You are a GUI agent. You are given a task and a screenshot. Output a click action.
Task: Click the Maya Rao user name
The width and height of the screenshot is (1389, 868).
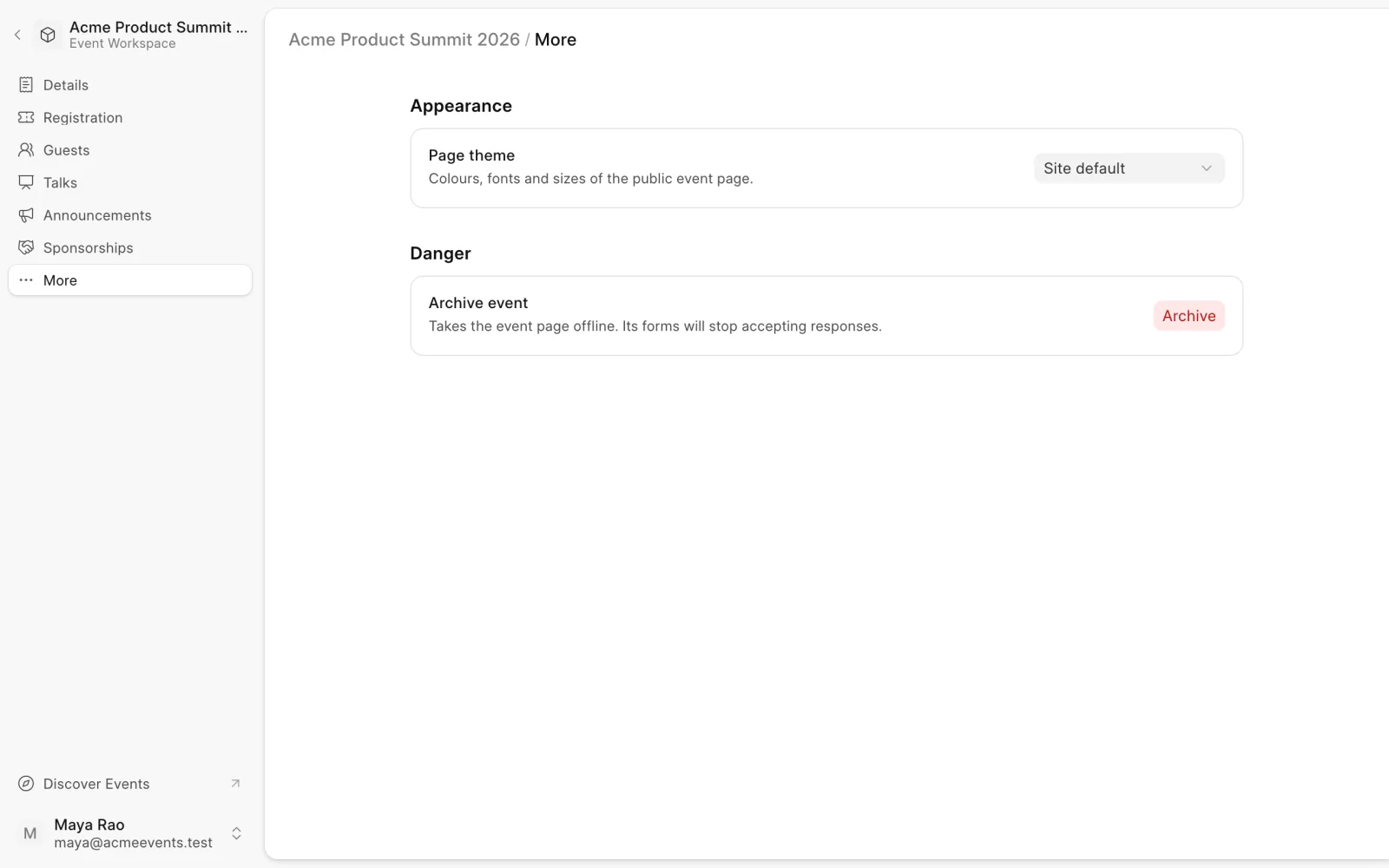(89, 825)
